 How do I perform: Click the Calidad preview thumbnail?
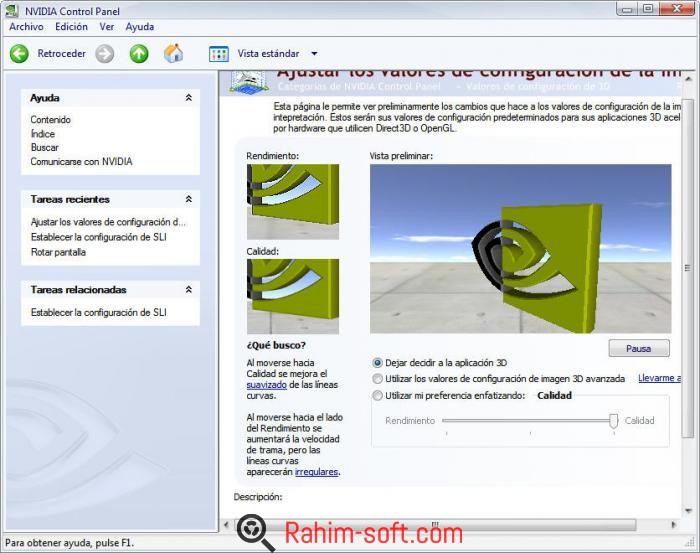click(293, 297)
